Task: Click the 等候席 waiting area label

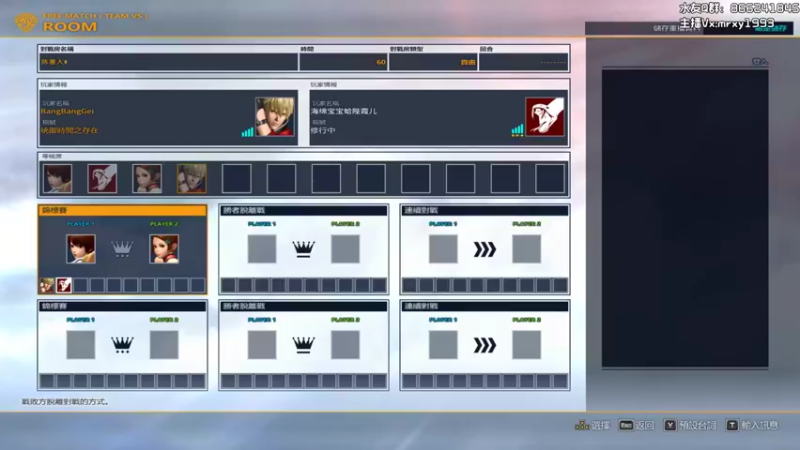Action: coord(52,157)
